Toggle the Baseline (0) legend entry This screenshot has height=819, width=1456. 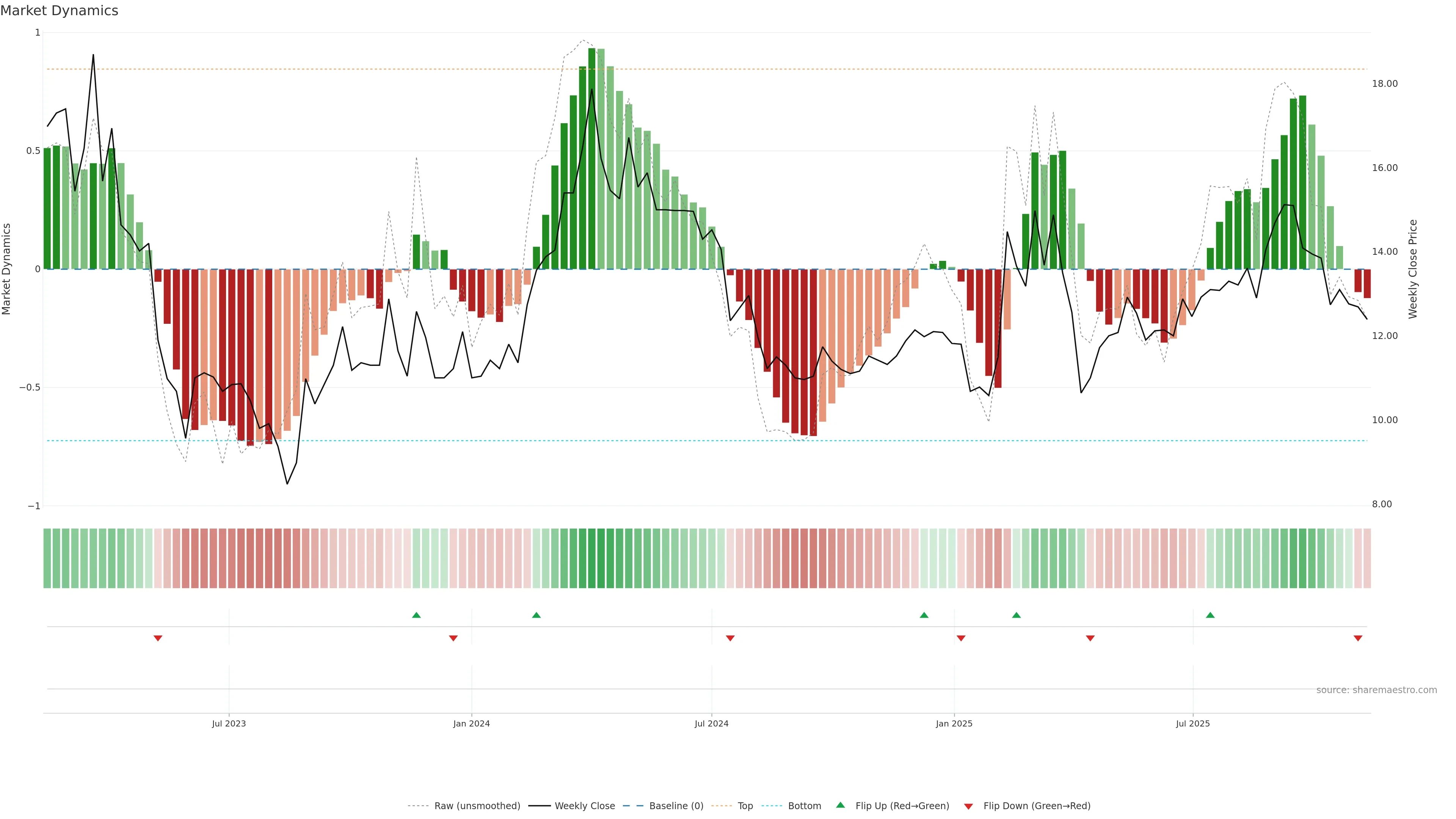coord(676,806)
